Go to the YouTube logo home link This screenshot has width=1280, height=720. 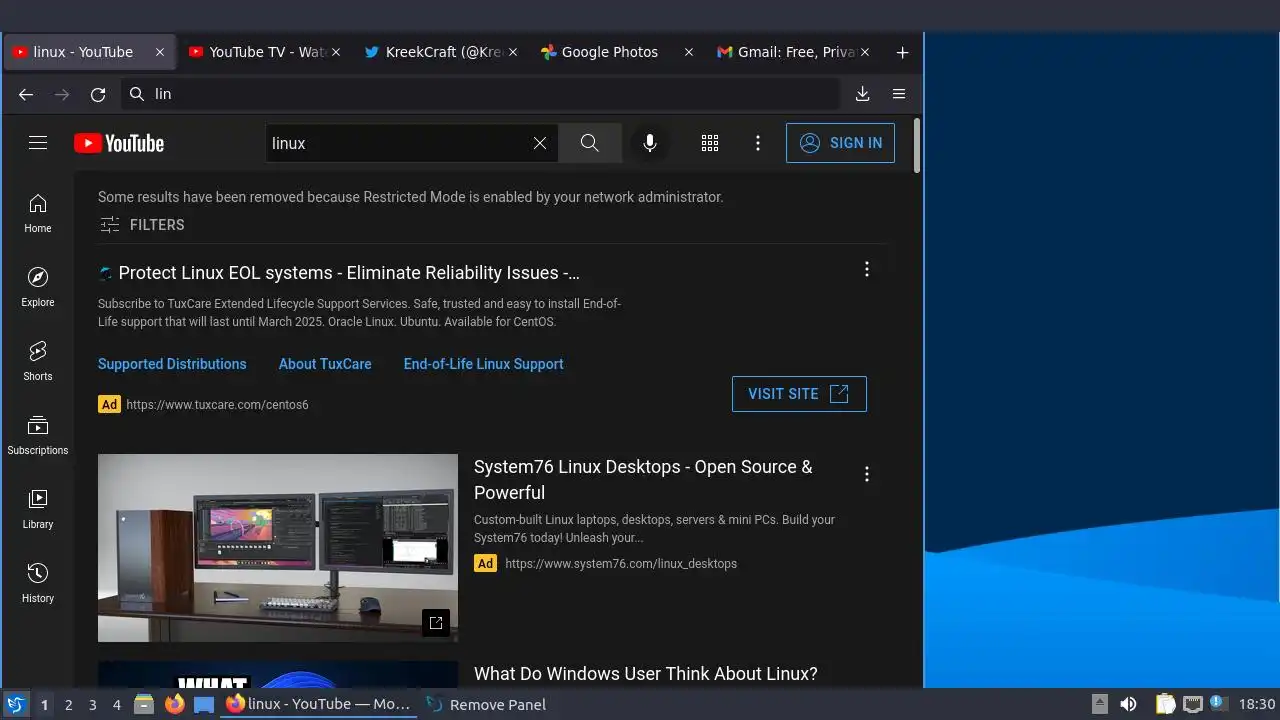pos(119,143)
